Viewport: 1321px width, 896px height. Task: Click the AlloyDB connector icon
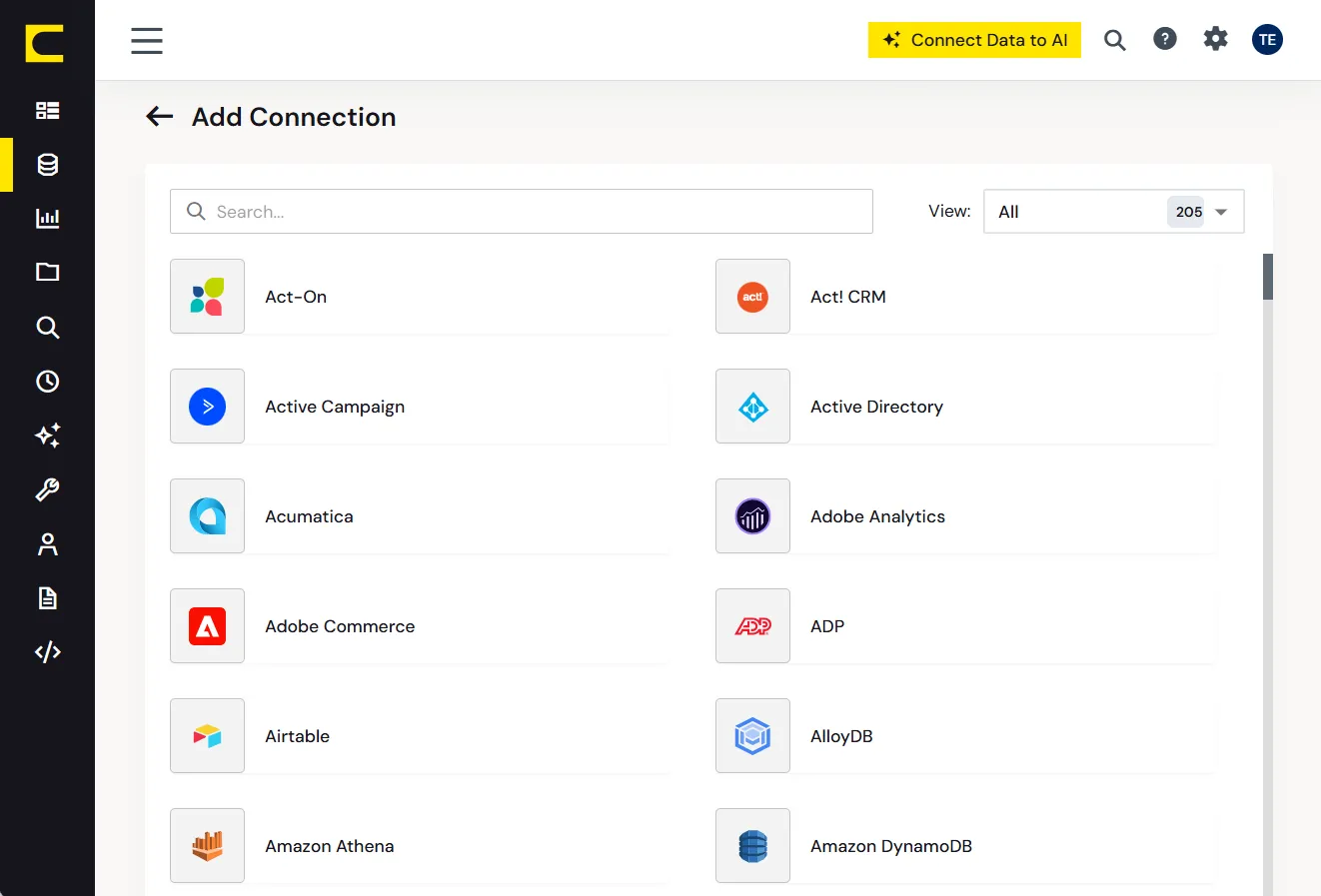point(752,736)
